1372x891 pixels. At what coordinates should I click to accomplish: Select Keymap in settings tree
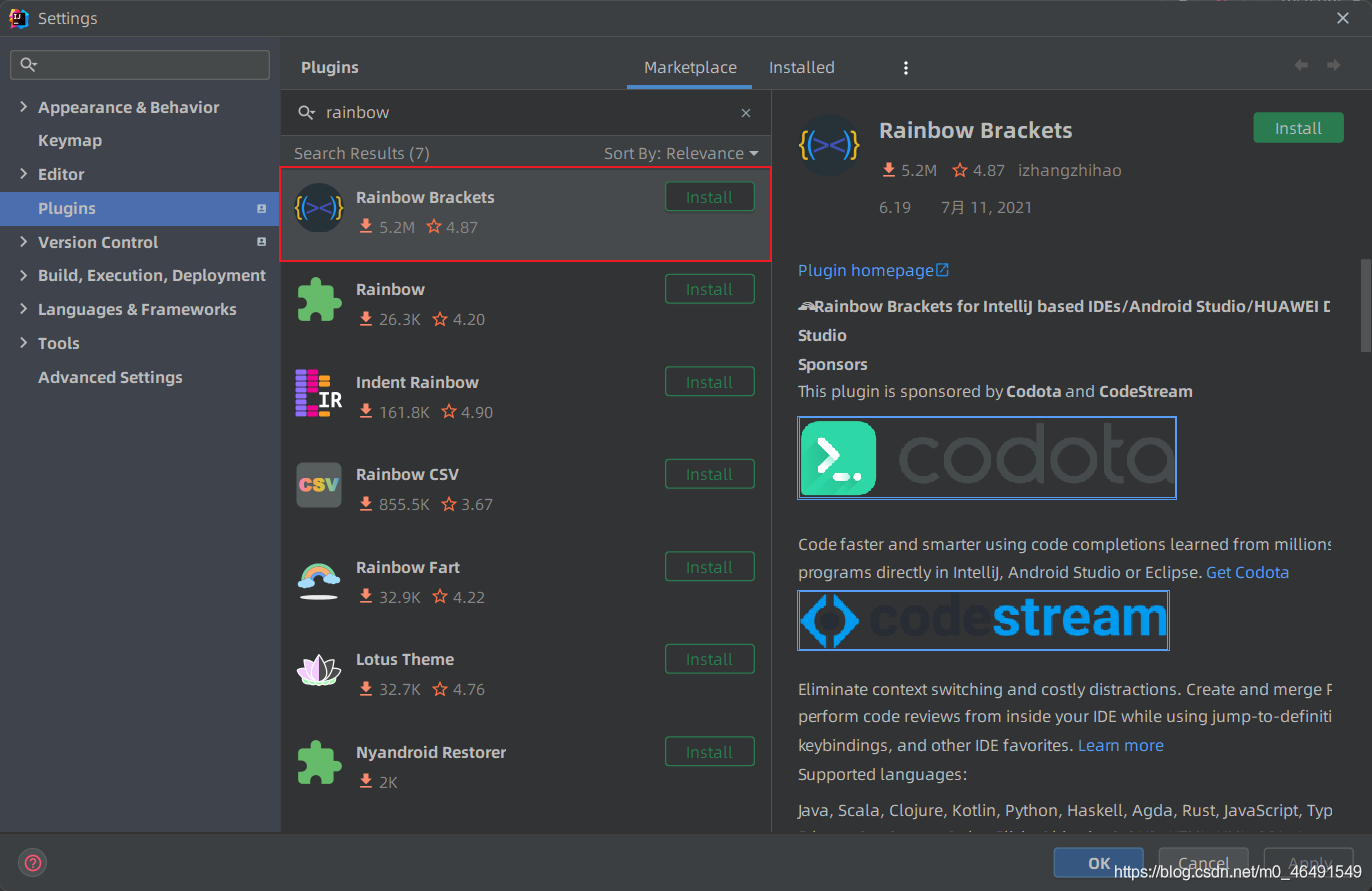coord(70,141)
